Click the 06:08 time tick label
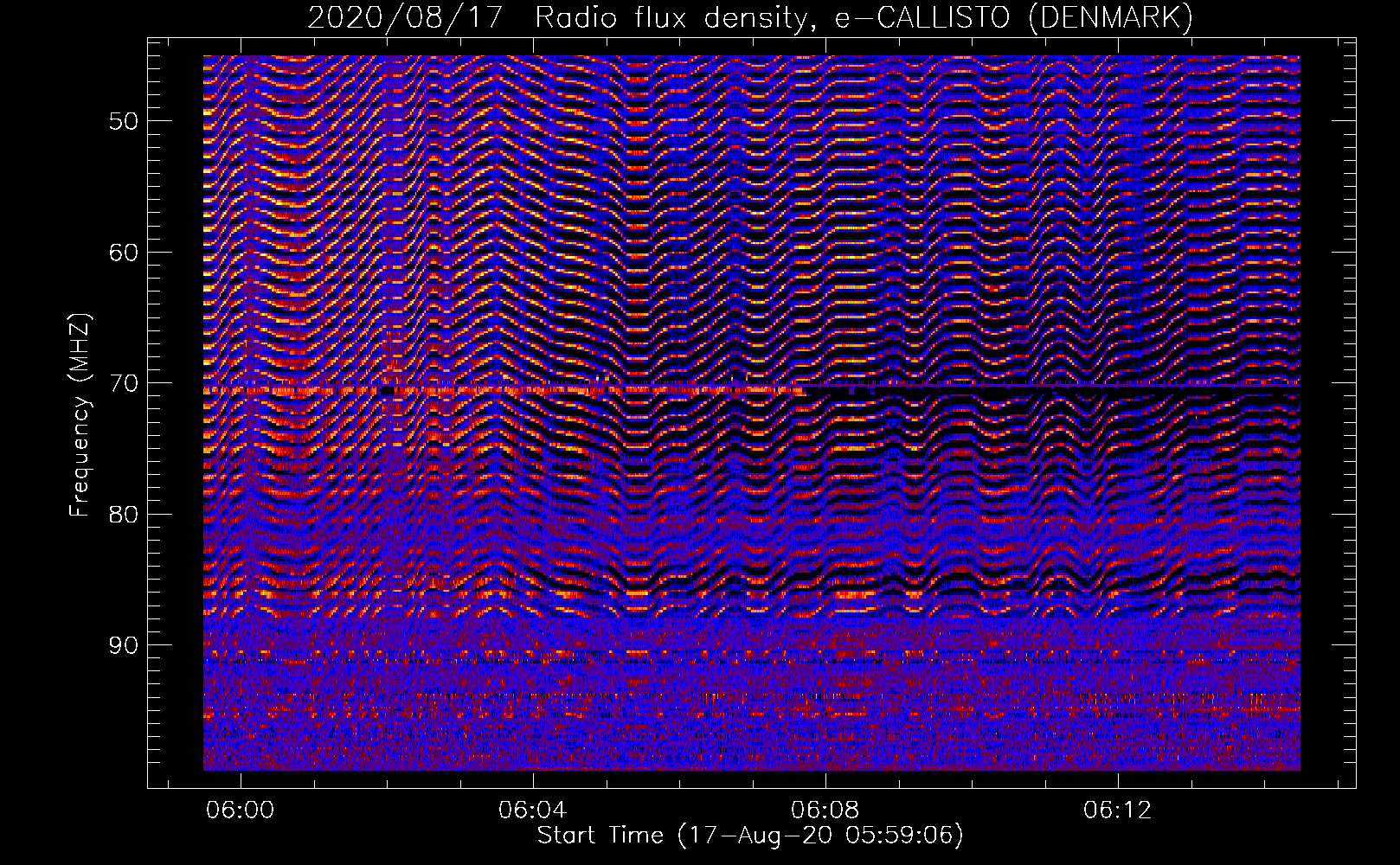Screen dimensions: 1400x865 [825, 810]
